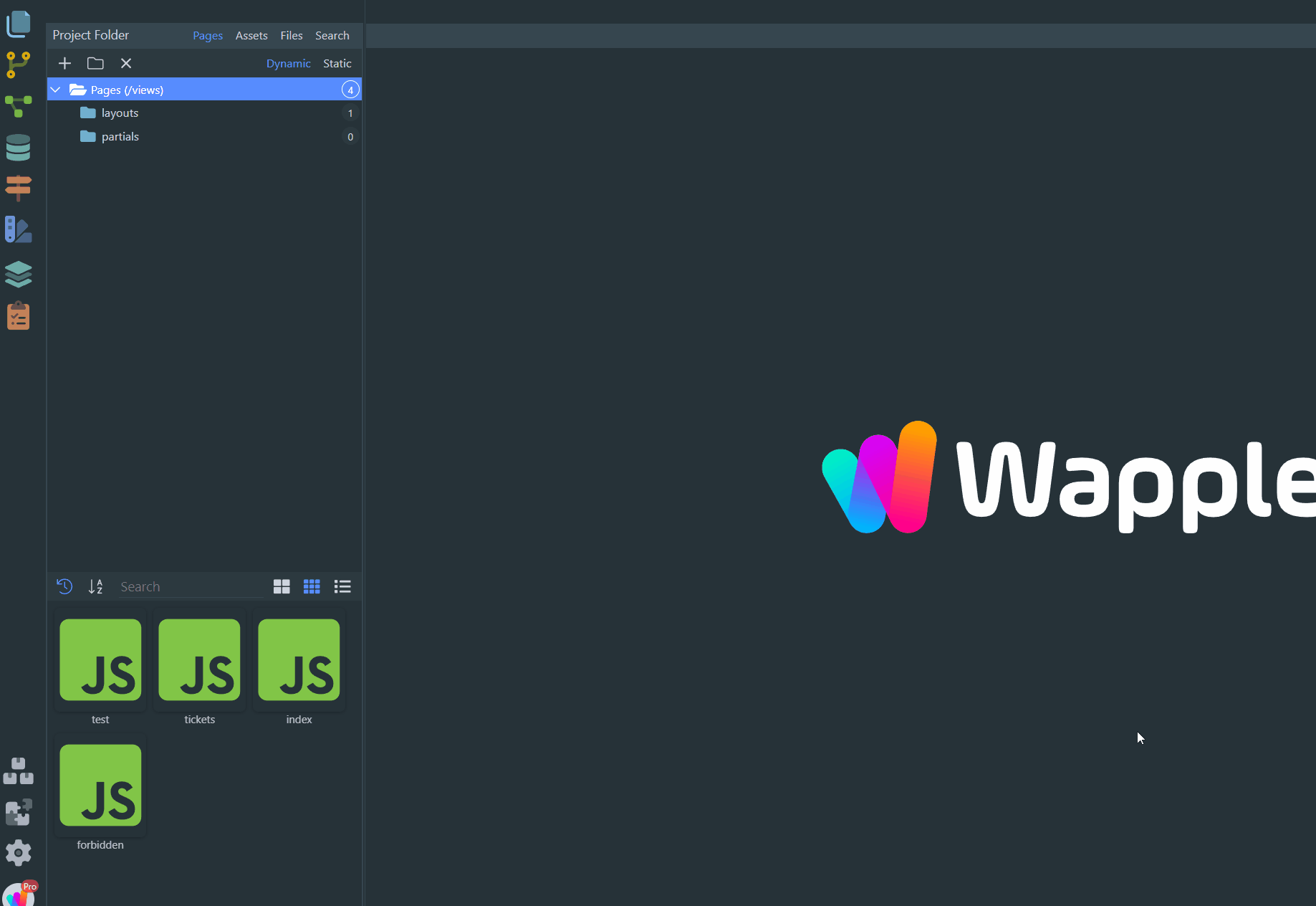
Task: Switch to large thumbnails grid view
Action: coord(282,587)
